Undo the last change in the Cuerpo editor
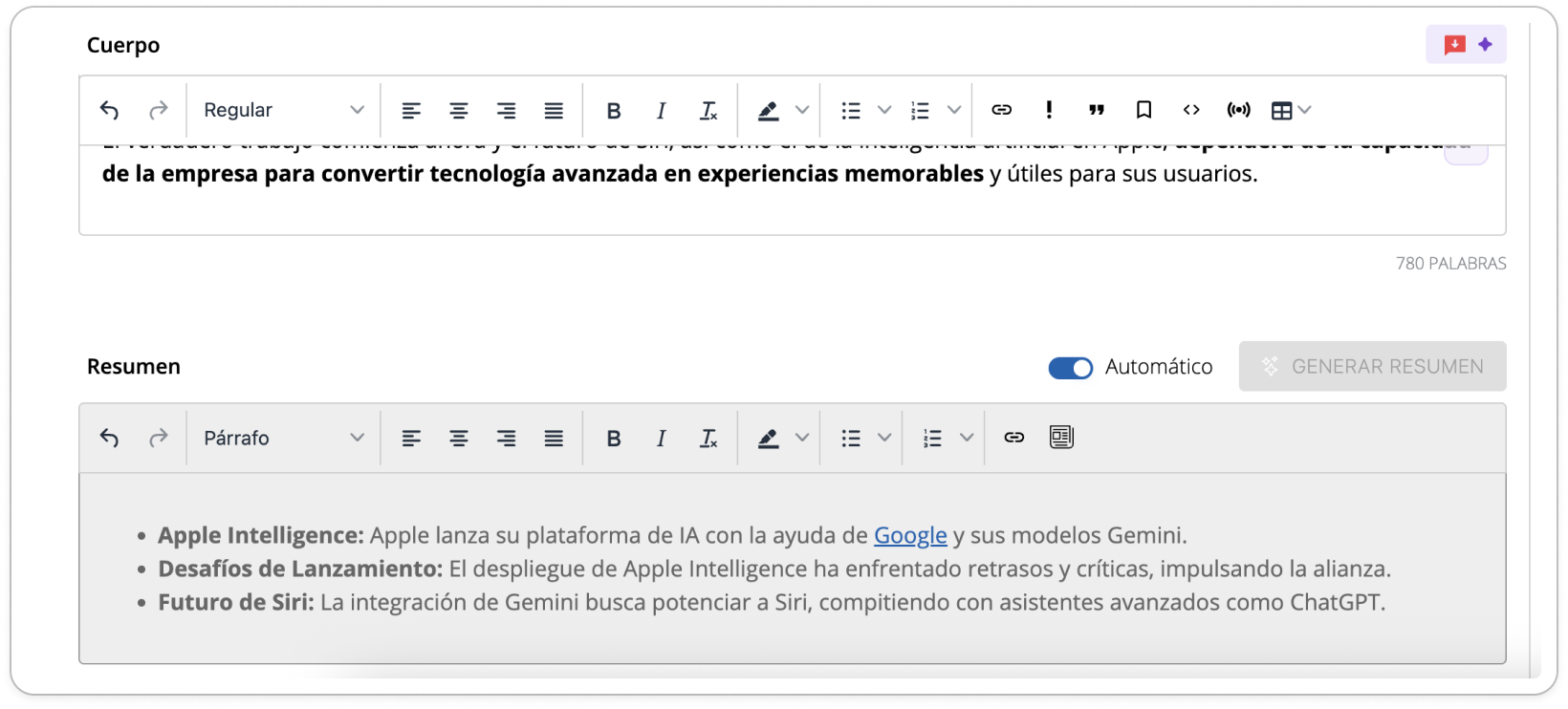This screenshot has height=709, width=1568. [x=110, y=111]
